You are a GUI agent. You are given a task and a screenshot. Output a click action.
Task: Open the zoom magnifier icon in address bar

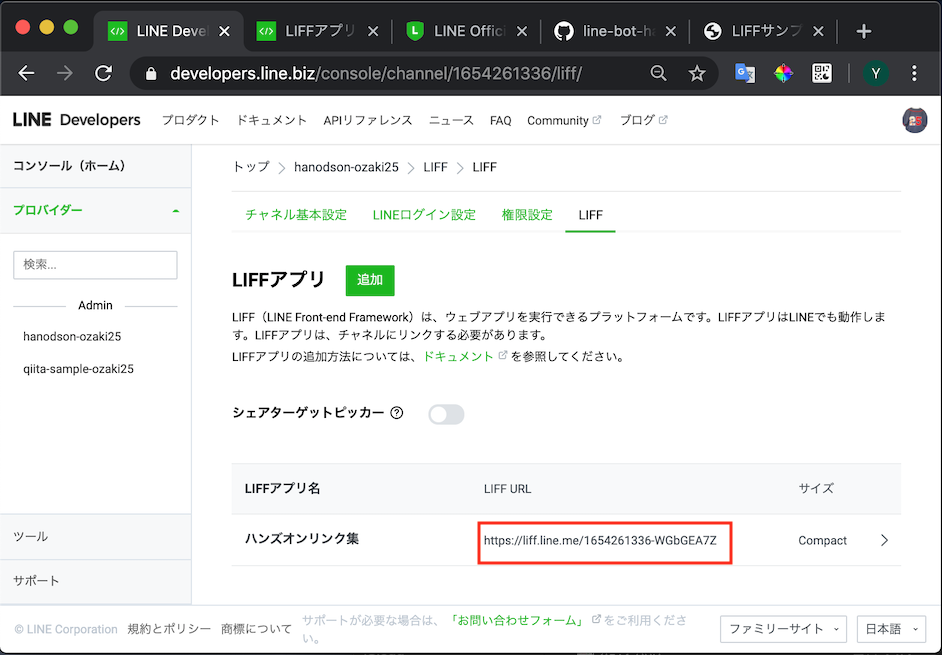[x=658, y=73]
